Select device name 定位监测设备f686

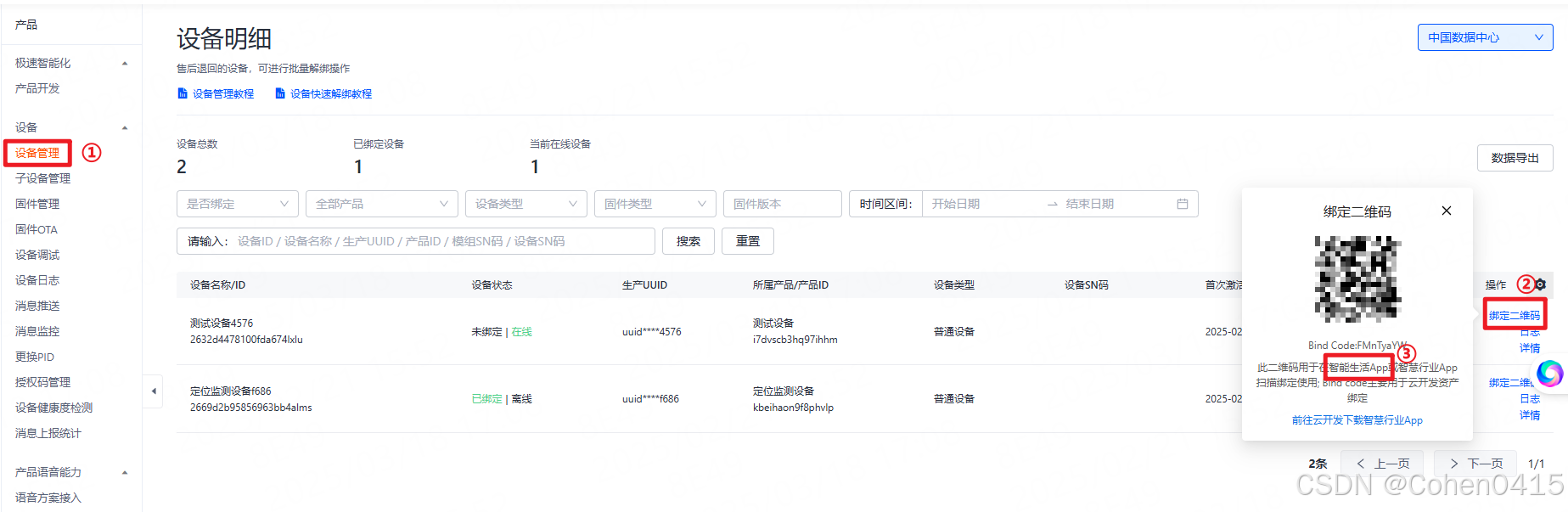pos(231,391)
